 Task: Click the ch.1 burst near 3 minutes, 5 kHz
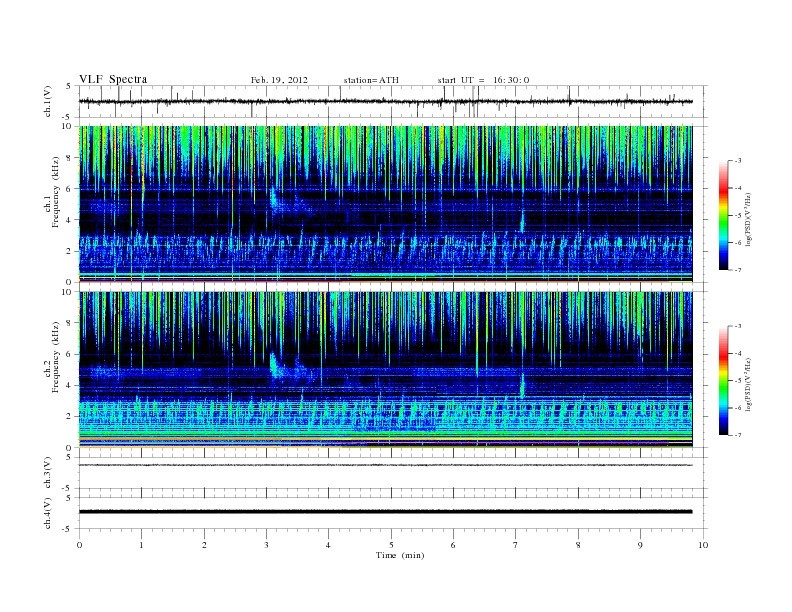(x=276, y=201)
